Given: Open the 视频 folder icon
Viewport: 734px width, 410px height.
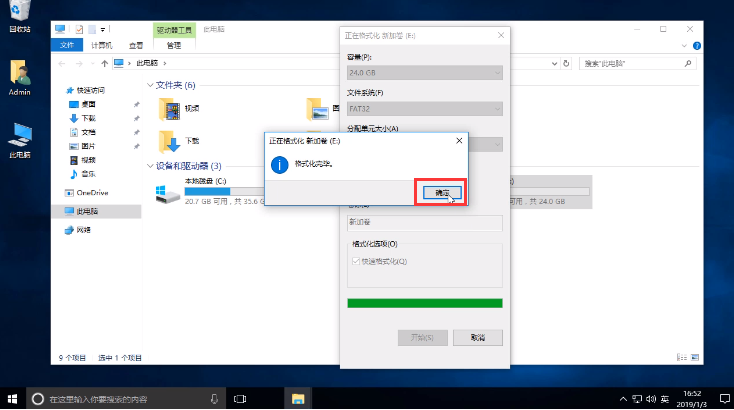Looking at the screenshot, I should [168, 108].
